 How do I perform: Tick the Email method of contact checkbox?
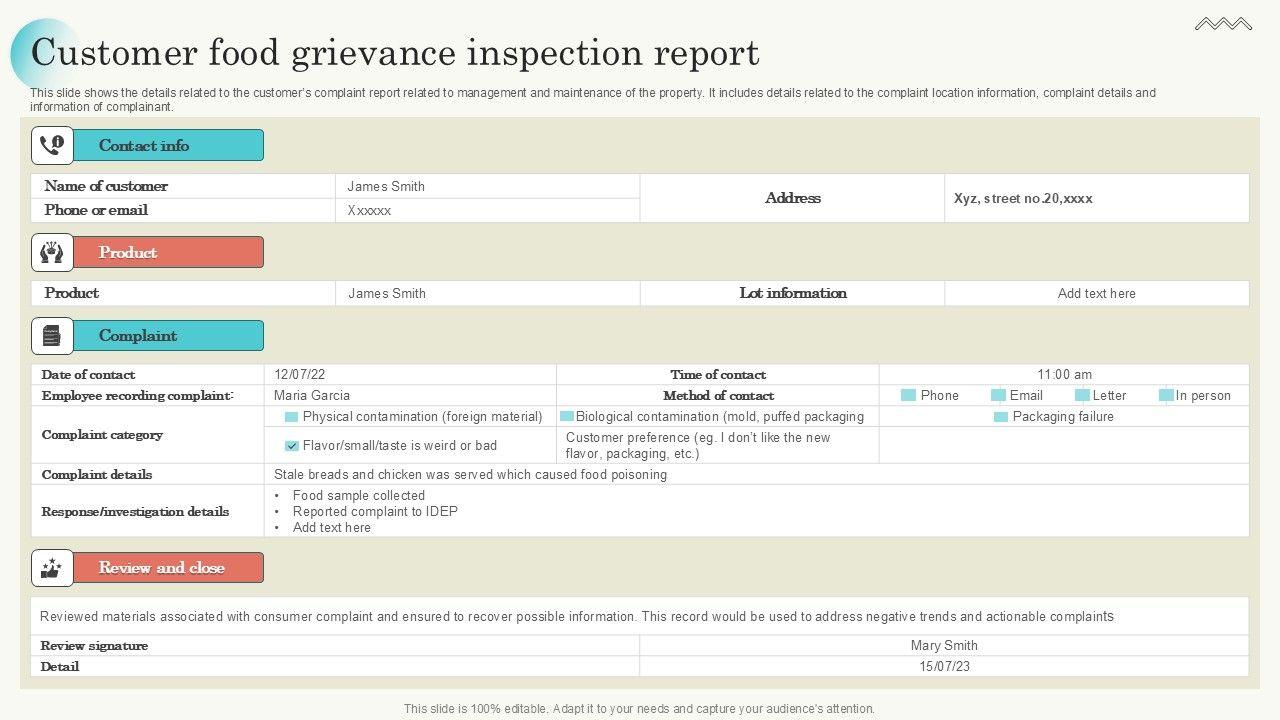[998, 396]
